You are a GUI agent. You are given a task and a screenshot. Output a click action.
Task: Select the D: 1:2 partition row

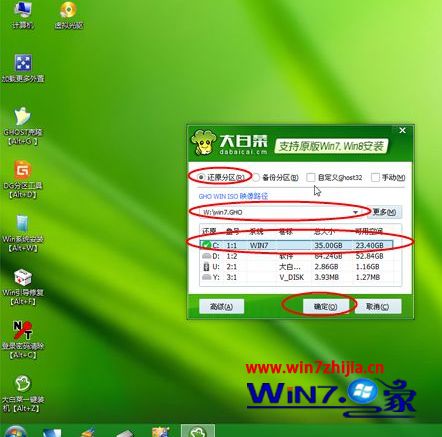coord(297,256)
